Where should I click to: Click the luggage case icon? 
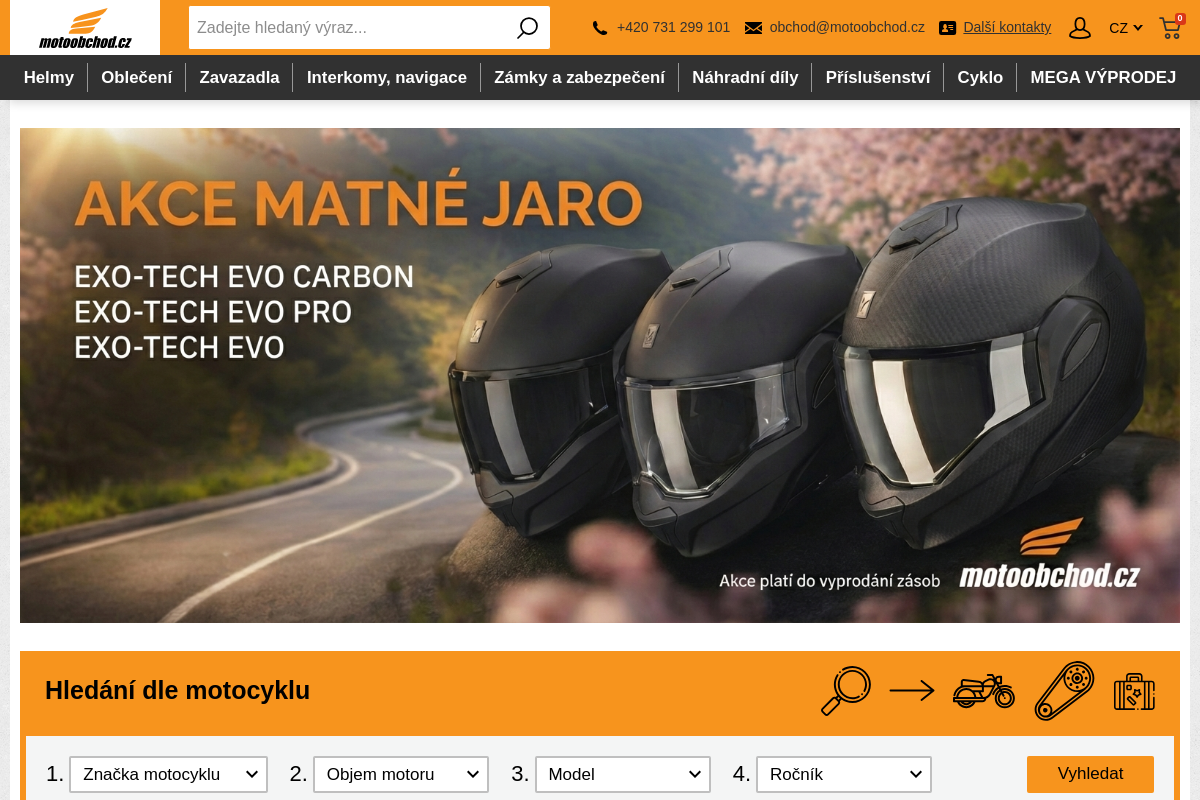pyautogui.click(x=1134, y=691)
